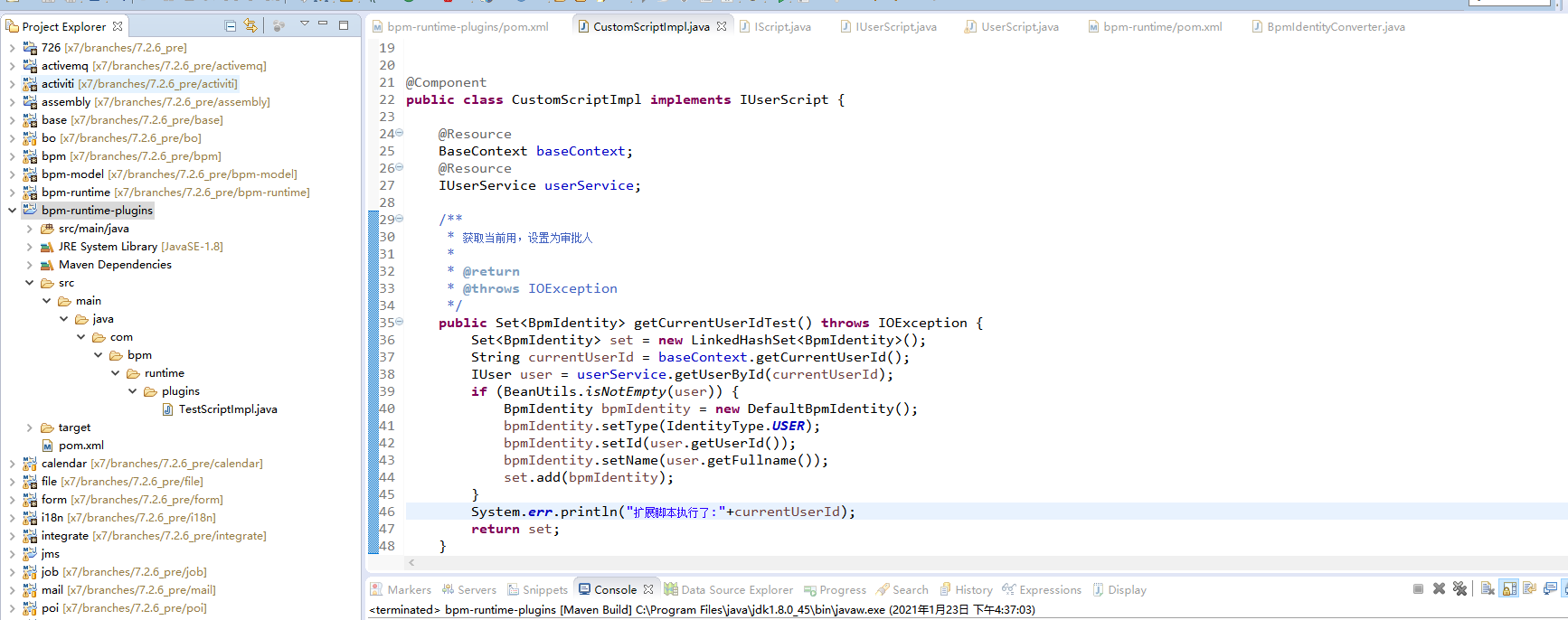Collapse the bpm-runtime-plugins project
This screenshot has width=1568, height=620.
(x=12, y=211)
